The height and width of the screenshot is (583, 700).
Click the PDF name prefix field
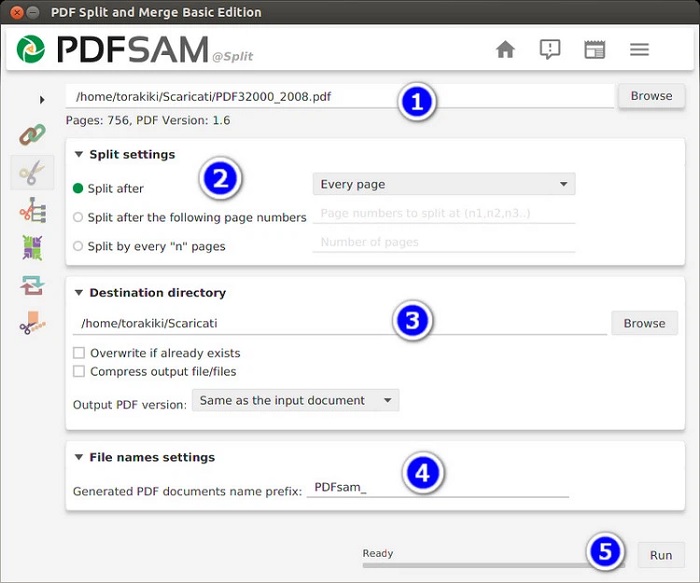(438, 487)
